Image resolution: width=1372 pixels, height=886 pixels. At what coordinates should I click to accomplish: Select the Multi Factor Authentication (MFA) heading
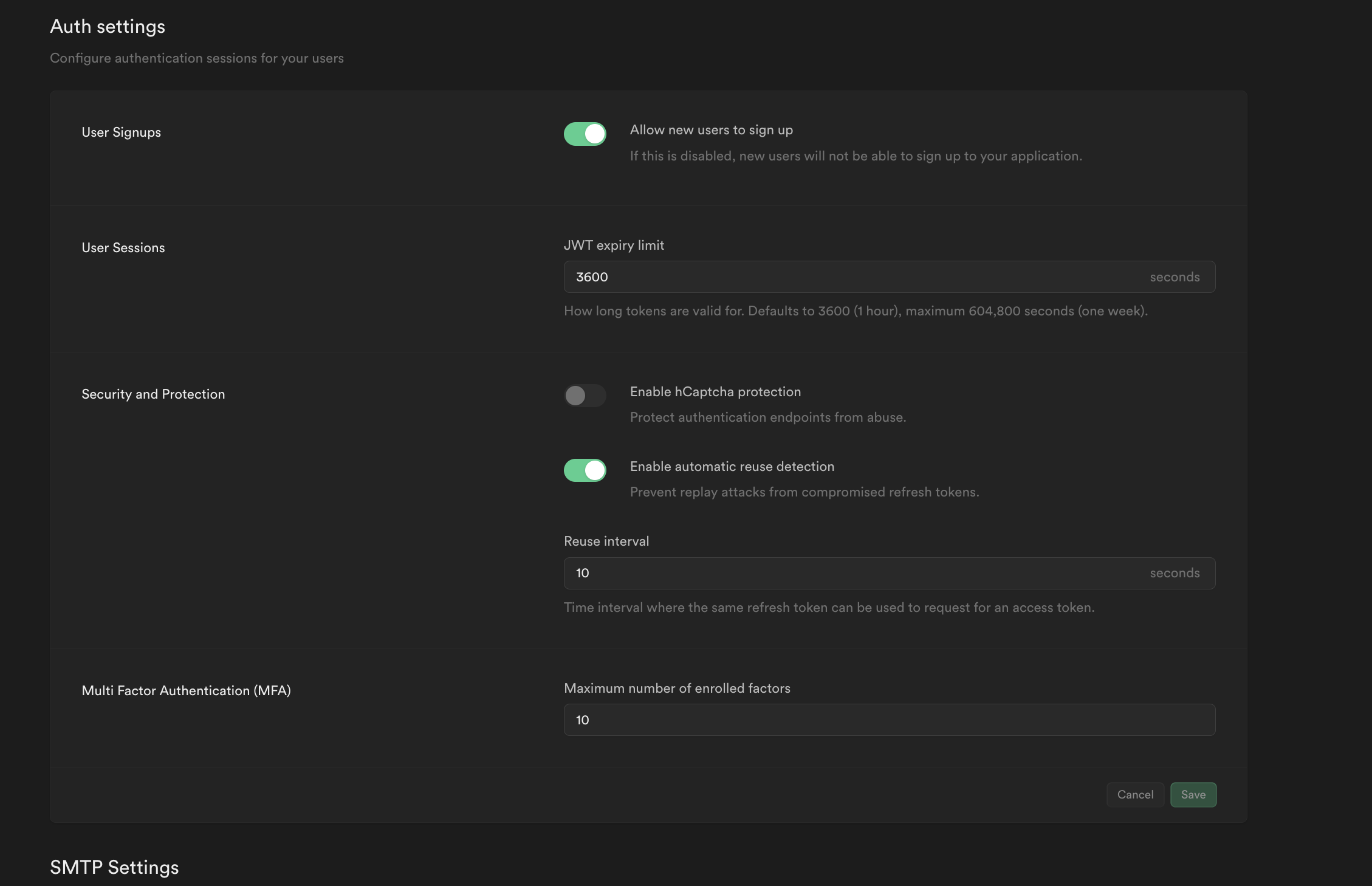tap(186, 691)
